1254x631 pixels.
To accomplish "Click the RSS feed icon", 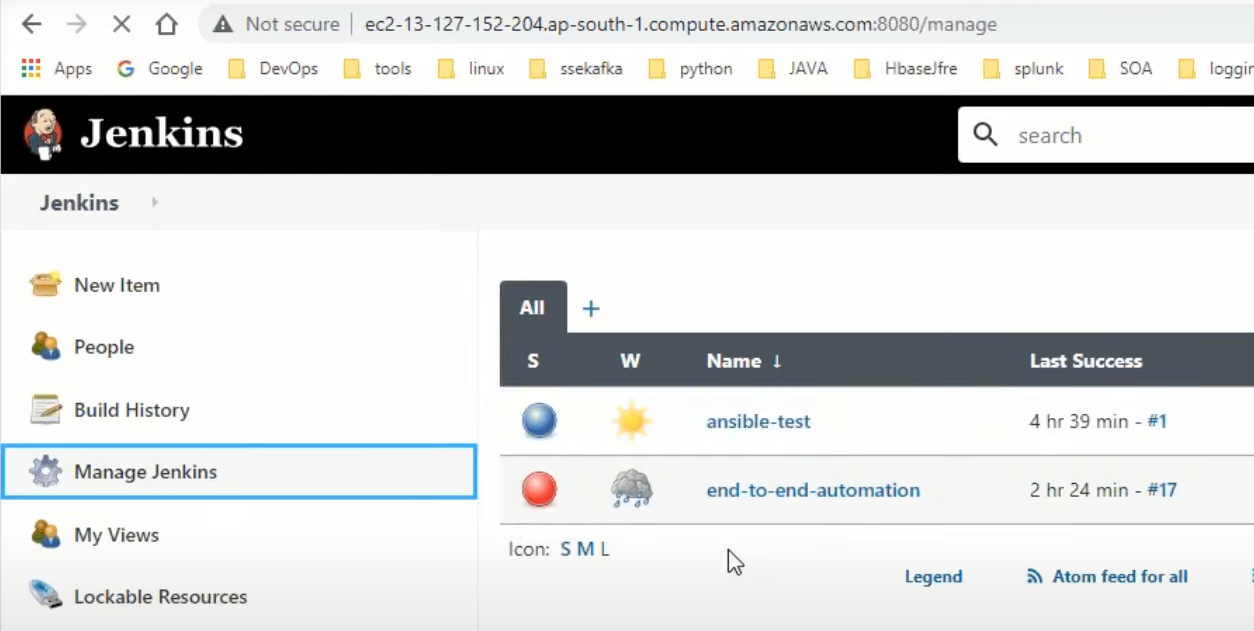I will point(1035,577).
